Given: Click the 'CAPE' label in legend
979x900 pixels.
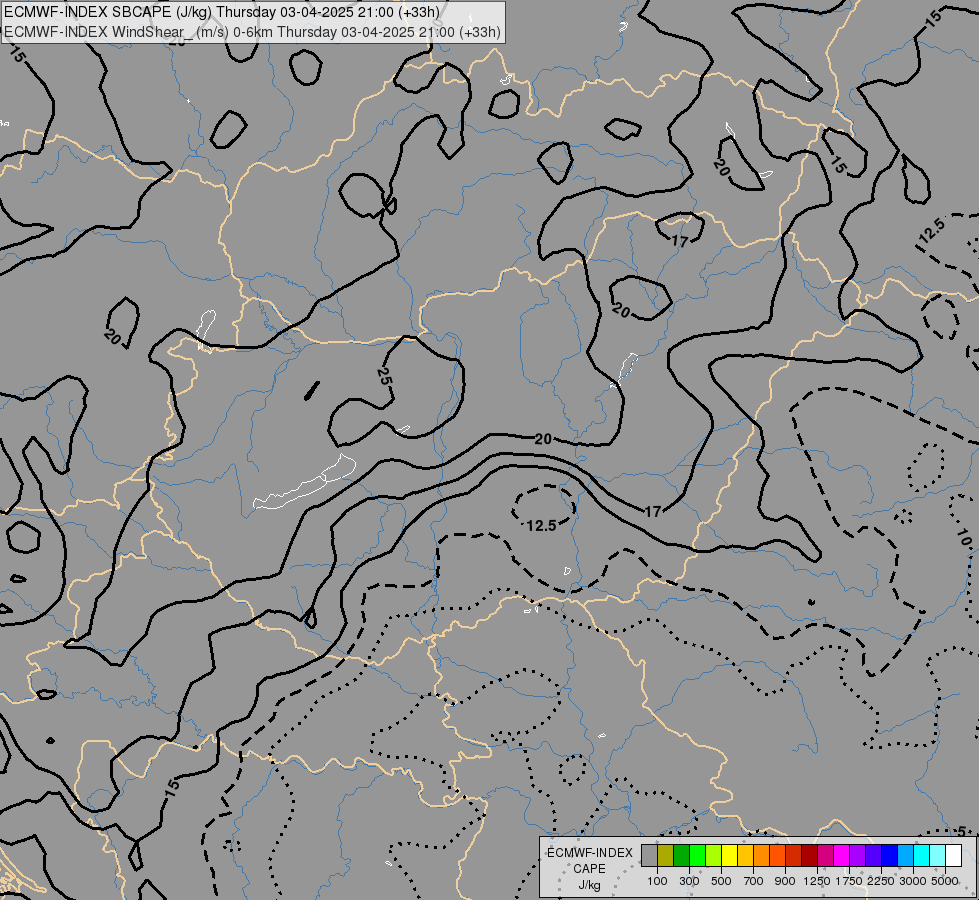Looking at the screenshot, I should [x=589, y=869].
